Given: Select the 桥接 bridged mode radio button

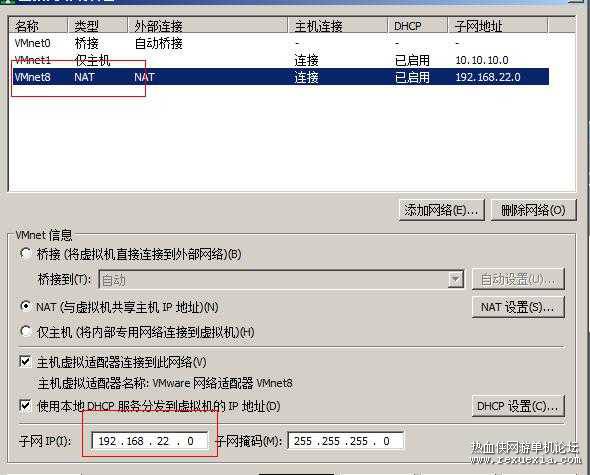Looking at the screenshot, I should coord(26,254).
